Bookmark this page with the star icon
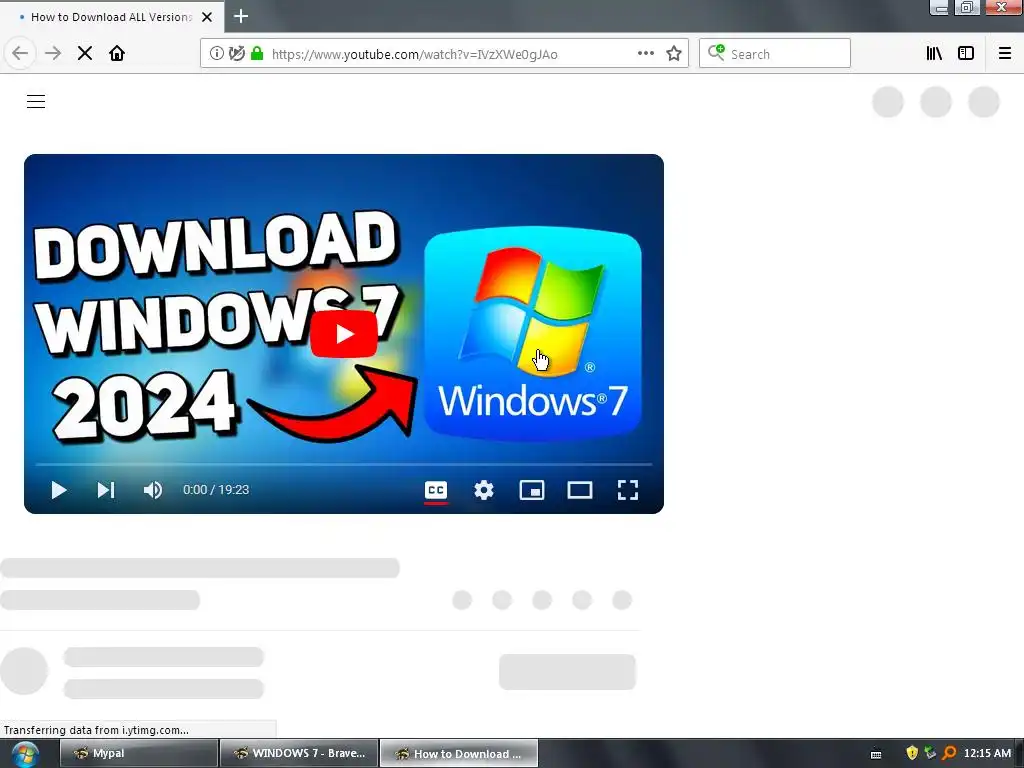This screenshot has width=1024, height=768. click(x=674, y=54)
